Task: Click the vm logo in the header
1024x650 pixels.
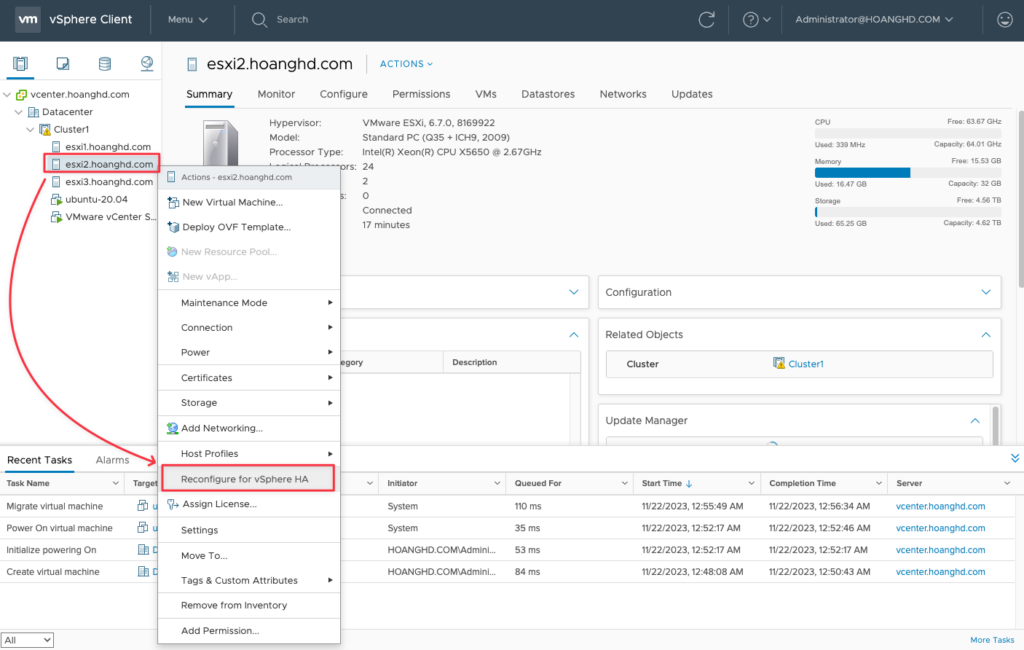Action: pyautogui.click(x=27, y=20)
